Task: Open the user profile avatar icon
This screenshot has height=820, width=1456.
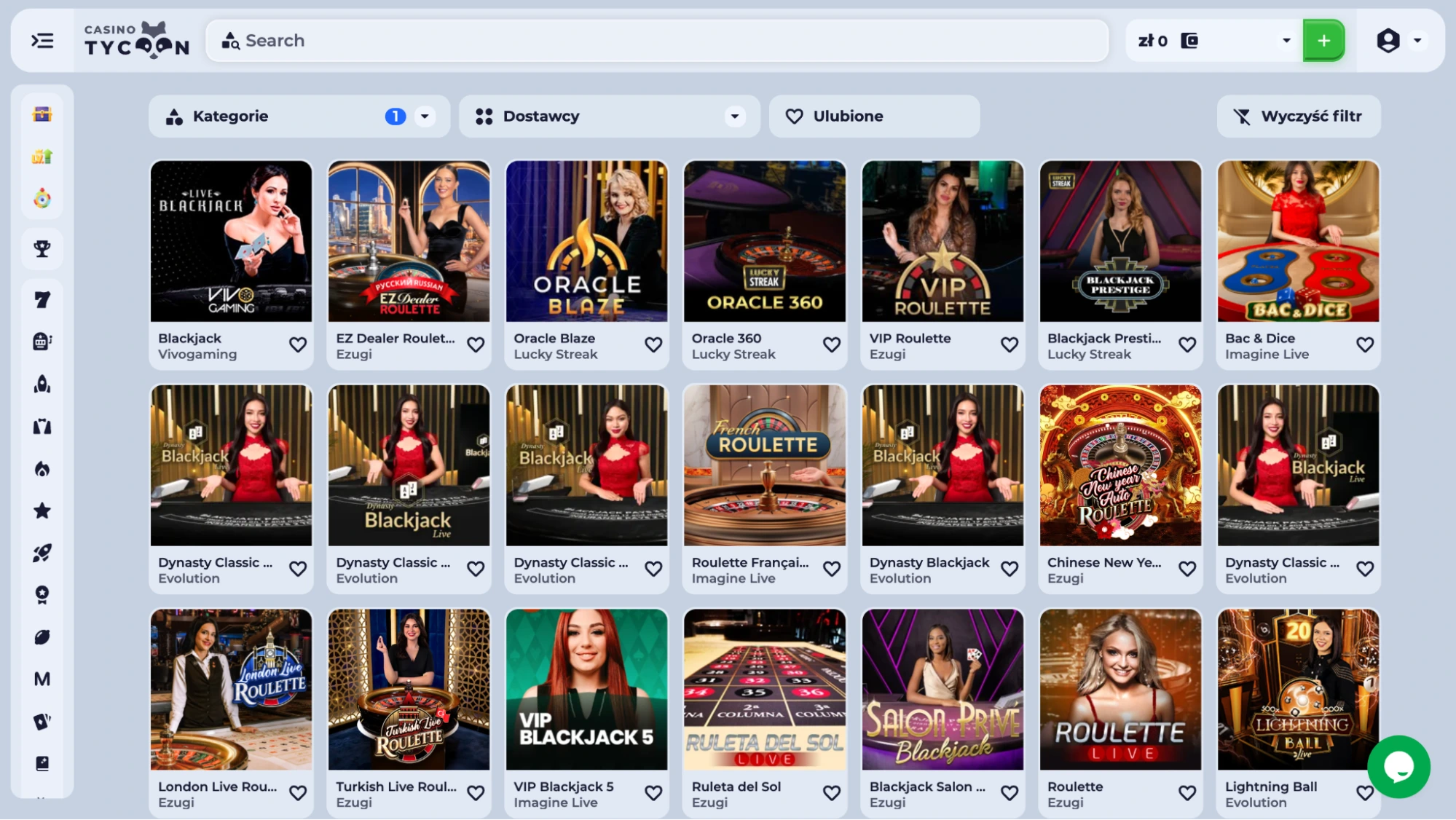Action: 1388,41
